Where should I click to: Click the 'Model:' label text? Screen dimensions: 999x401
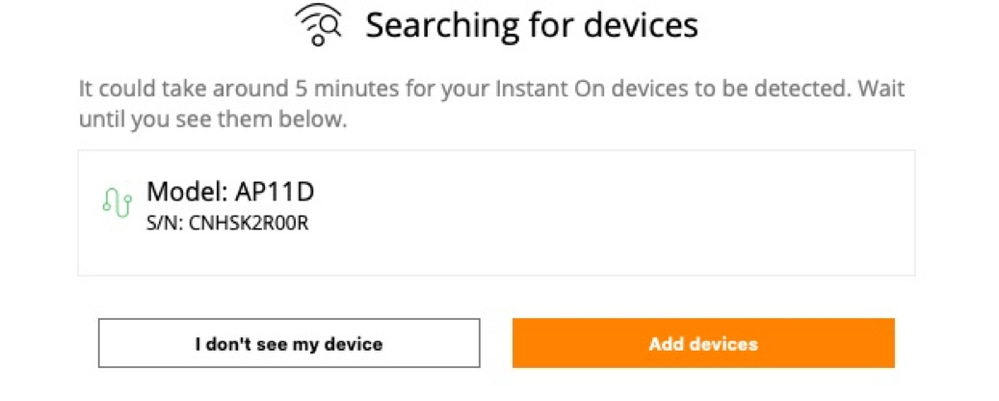188,191
